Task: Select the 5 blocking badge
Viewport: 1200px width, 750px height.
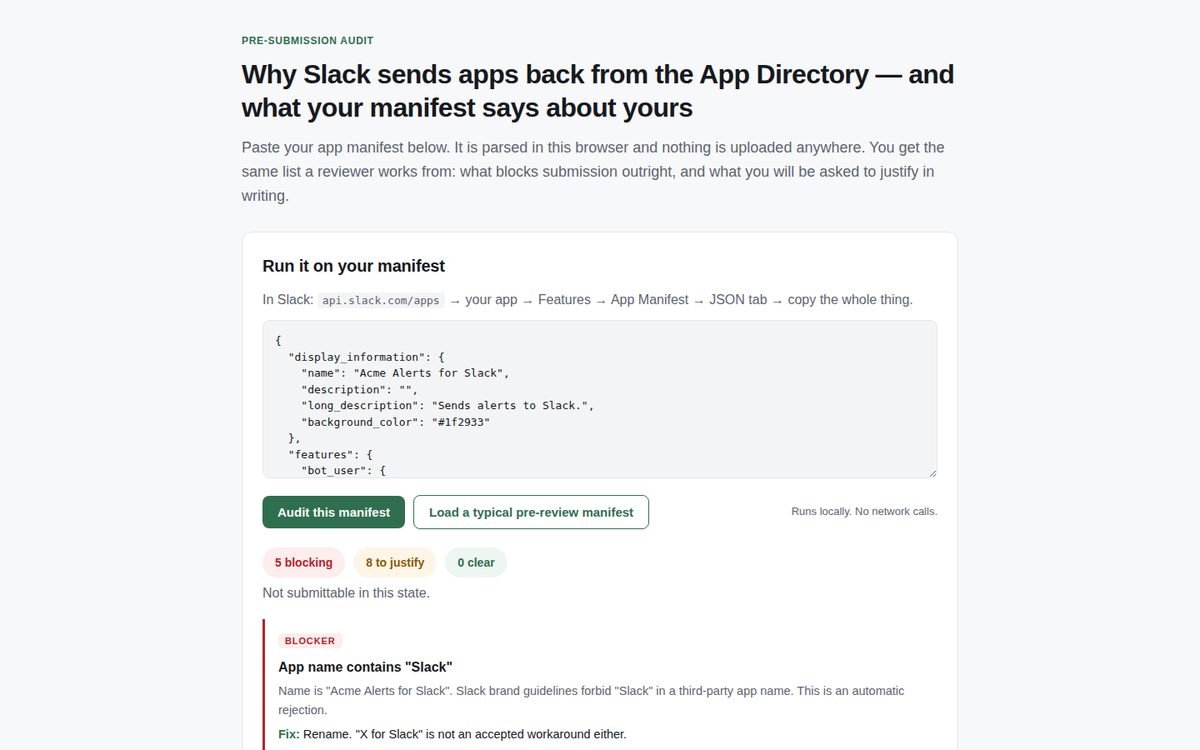Action: coord(304,563)
